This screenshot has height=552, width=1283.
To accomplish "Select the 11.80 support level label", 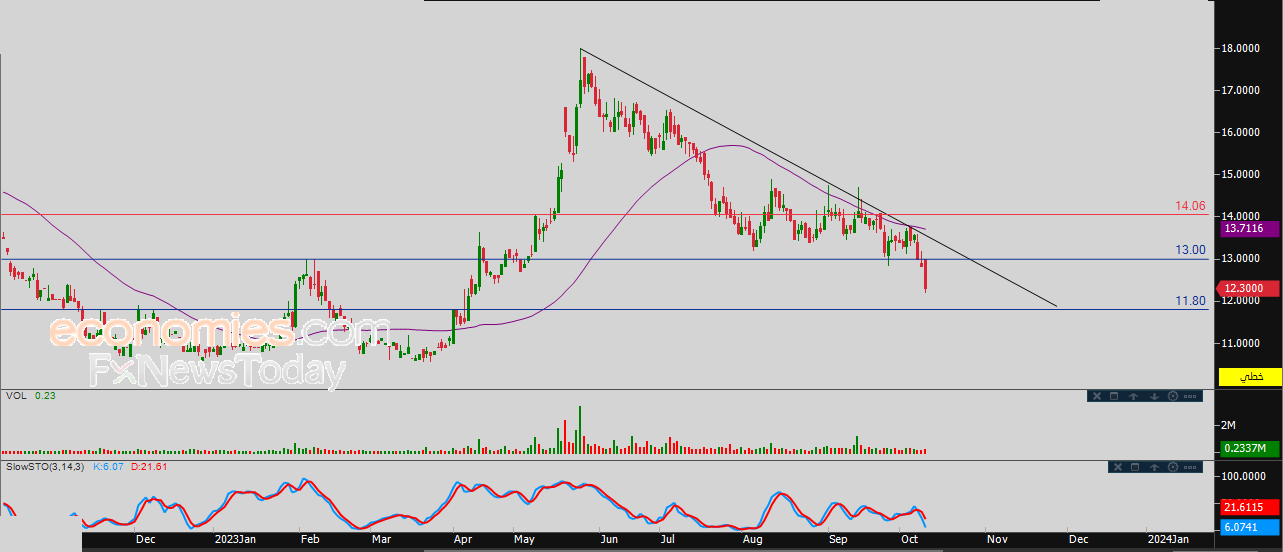I will [1190, 300].
